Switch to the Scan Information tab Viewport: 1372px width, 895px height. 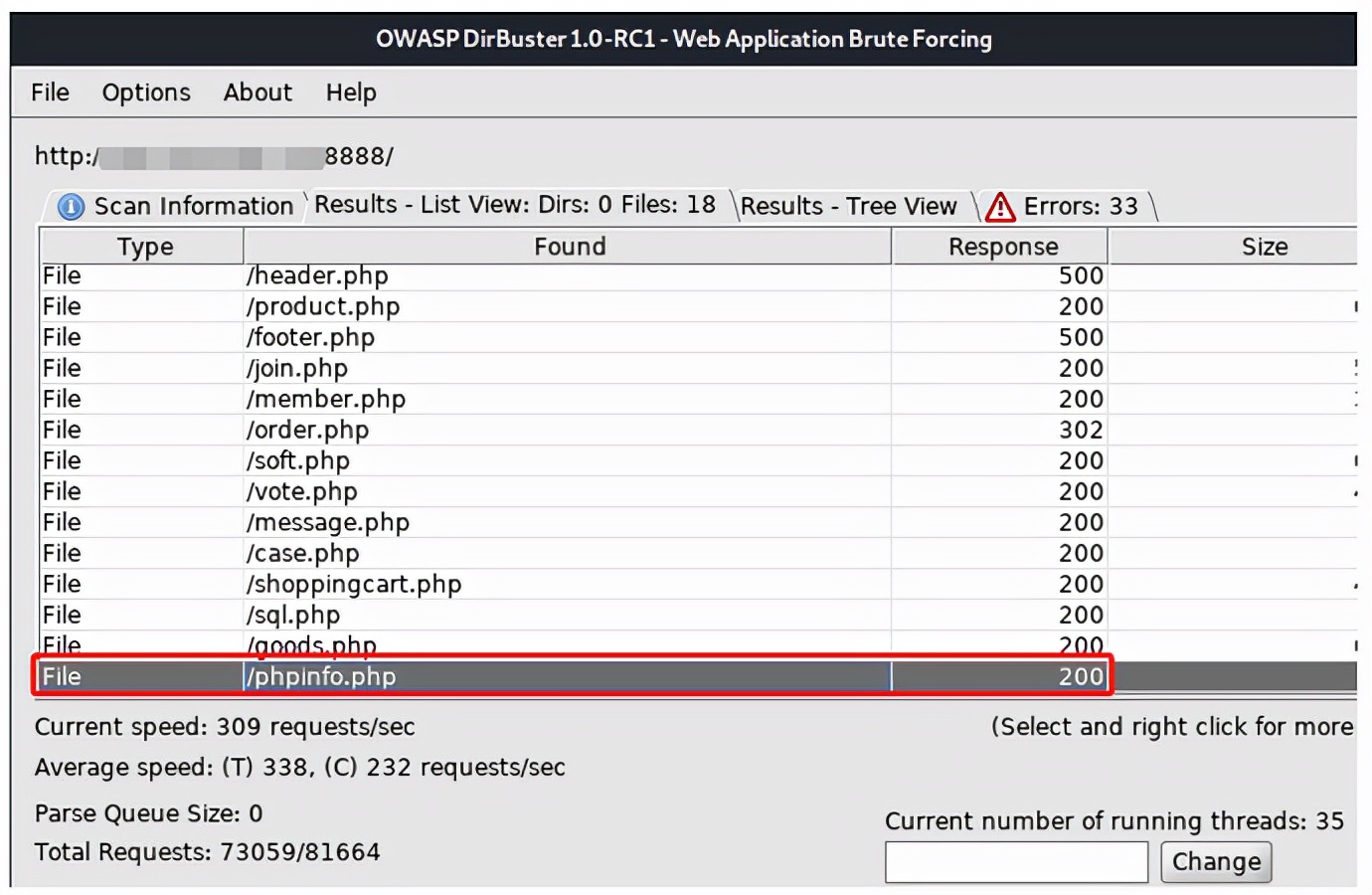[176, 206]
